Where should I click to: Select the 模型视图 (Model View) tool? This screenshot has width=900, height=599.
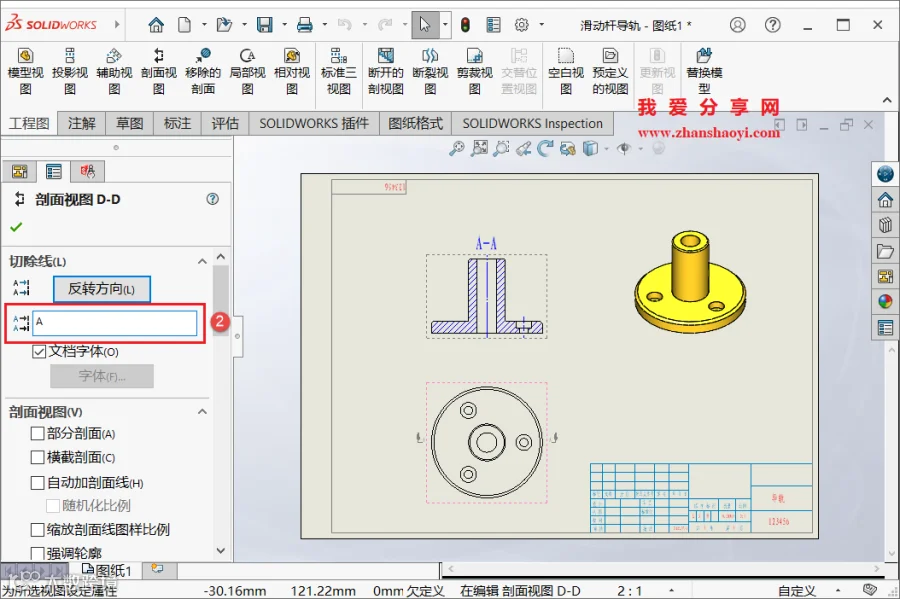tap(25, 71)
